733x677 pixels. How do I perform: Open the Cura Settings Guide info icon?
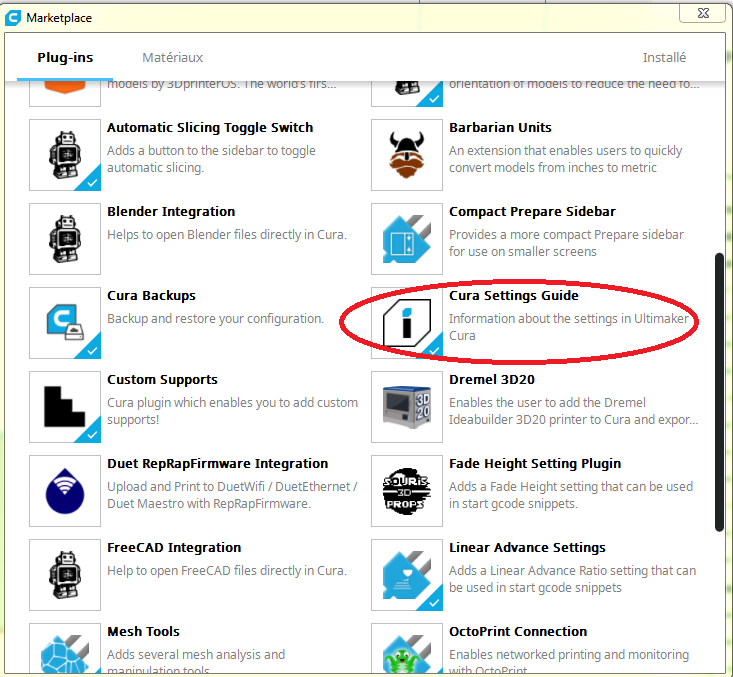[407, 323]
